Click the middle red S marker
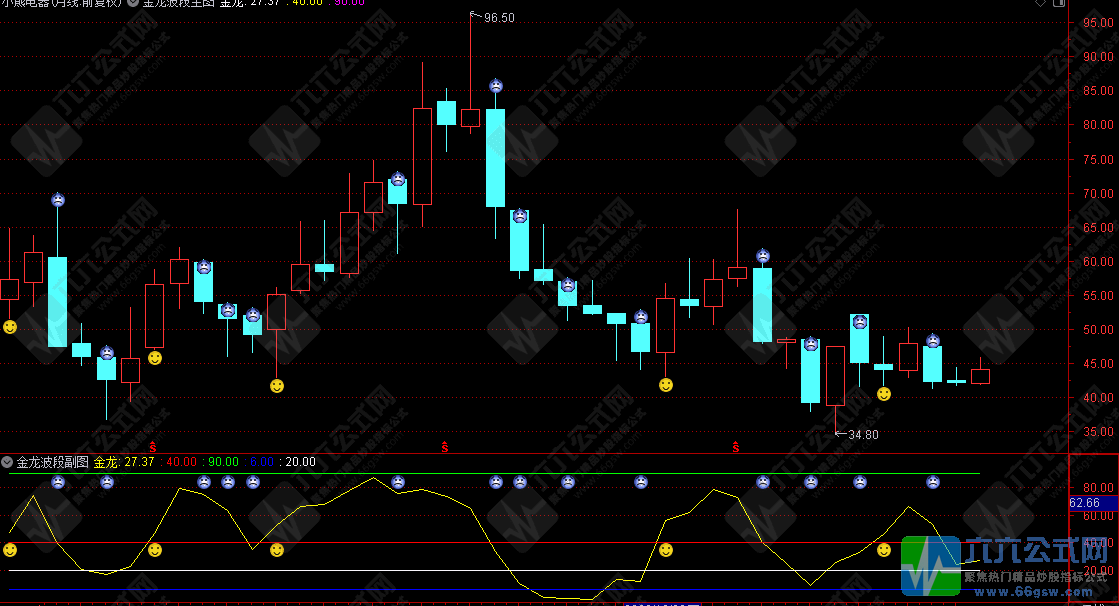This screenshot has width=1119, height=606. (x=444, y=446)
